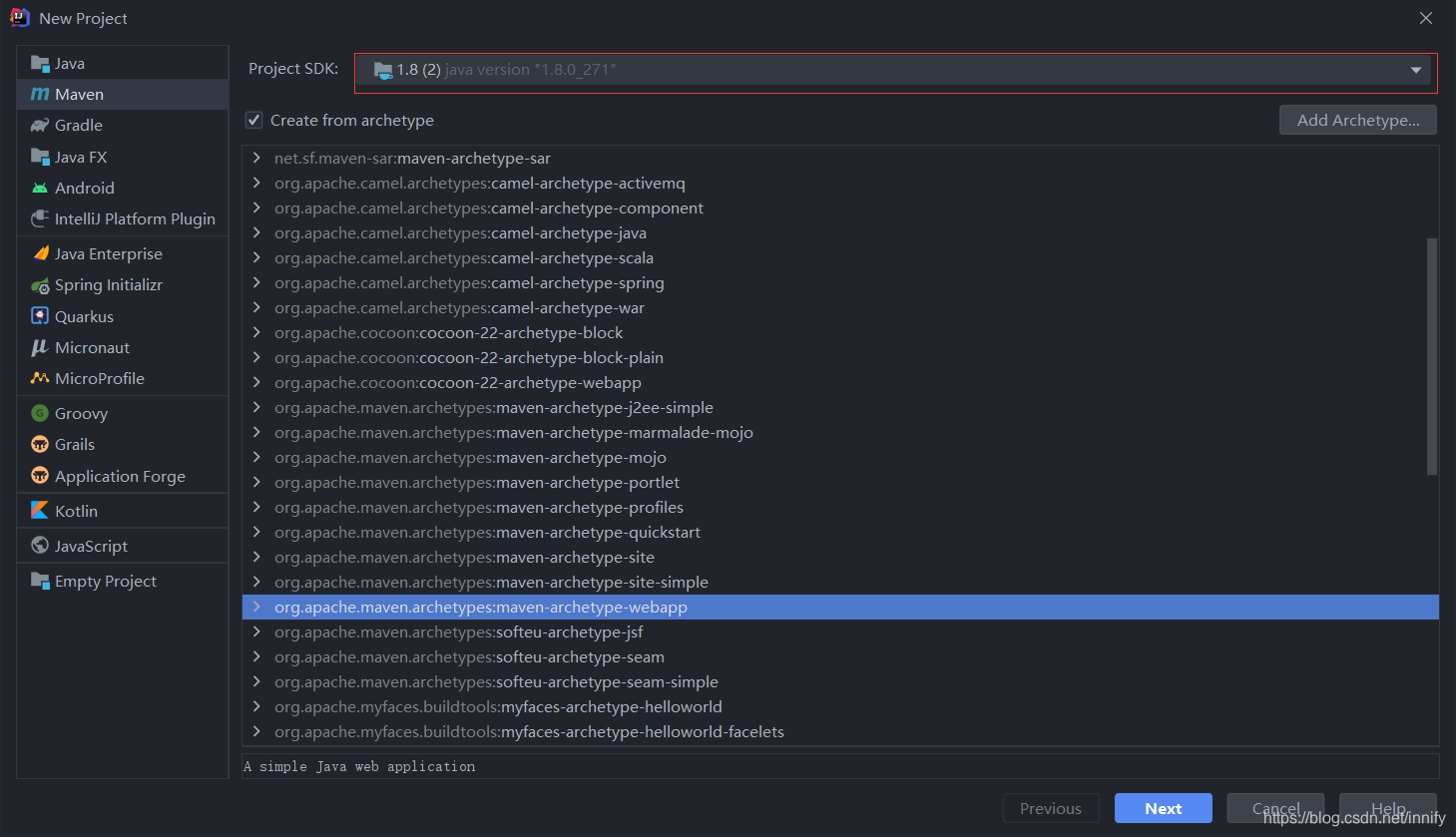Click the JavaScript globe icon
The image size is (1456, 837).
tap(40, 546)
